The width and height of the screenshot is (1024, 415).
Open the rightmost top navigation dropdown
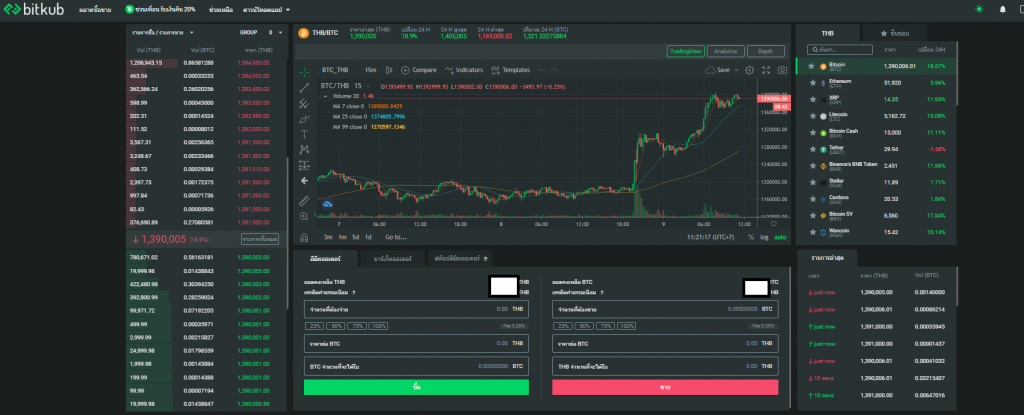(266, 10)
